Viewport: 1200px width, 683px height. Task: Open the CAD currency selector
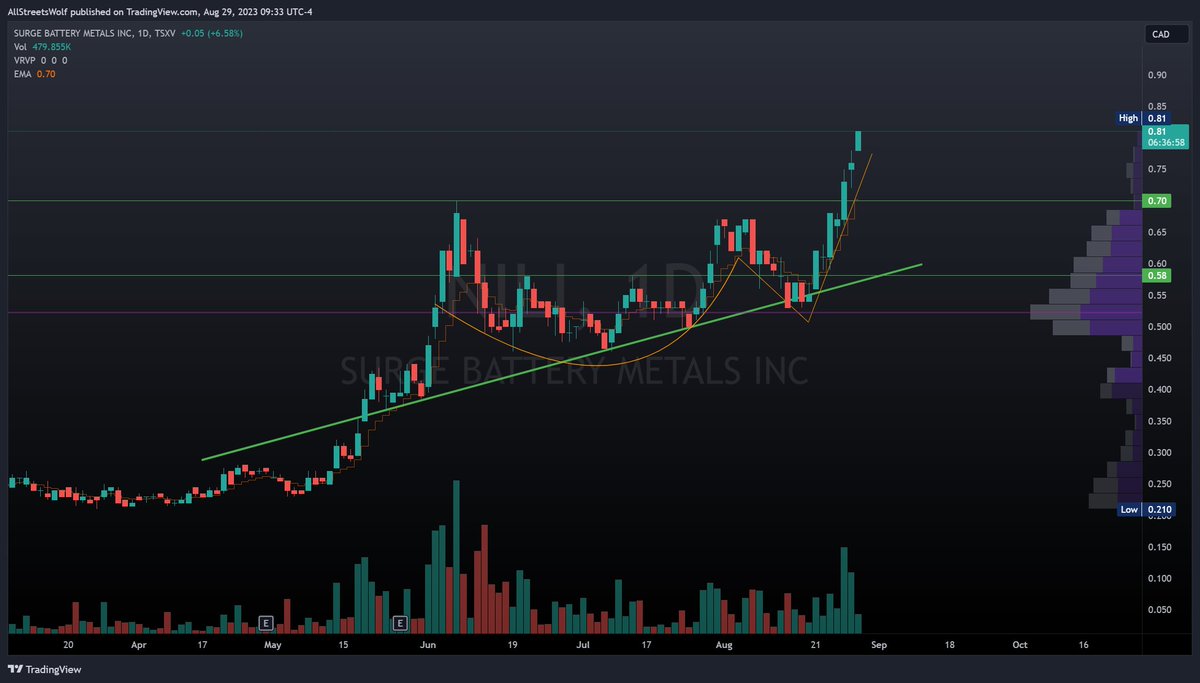(1165, 35)
